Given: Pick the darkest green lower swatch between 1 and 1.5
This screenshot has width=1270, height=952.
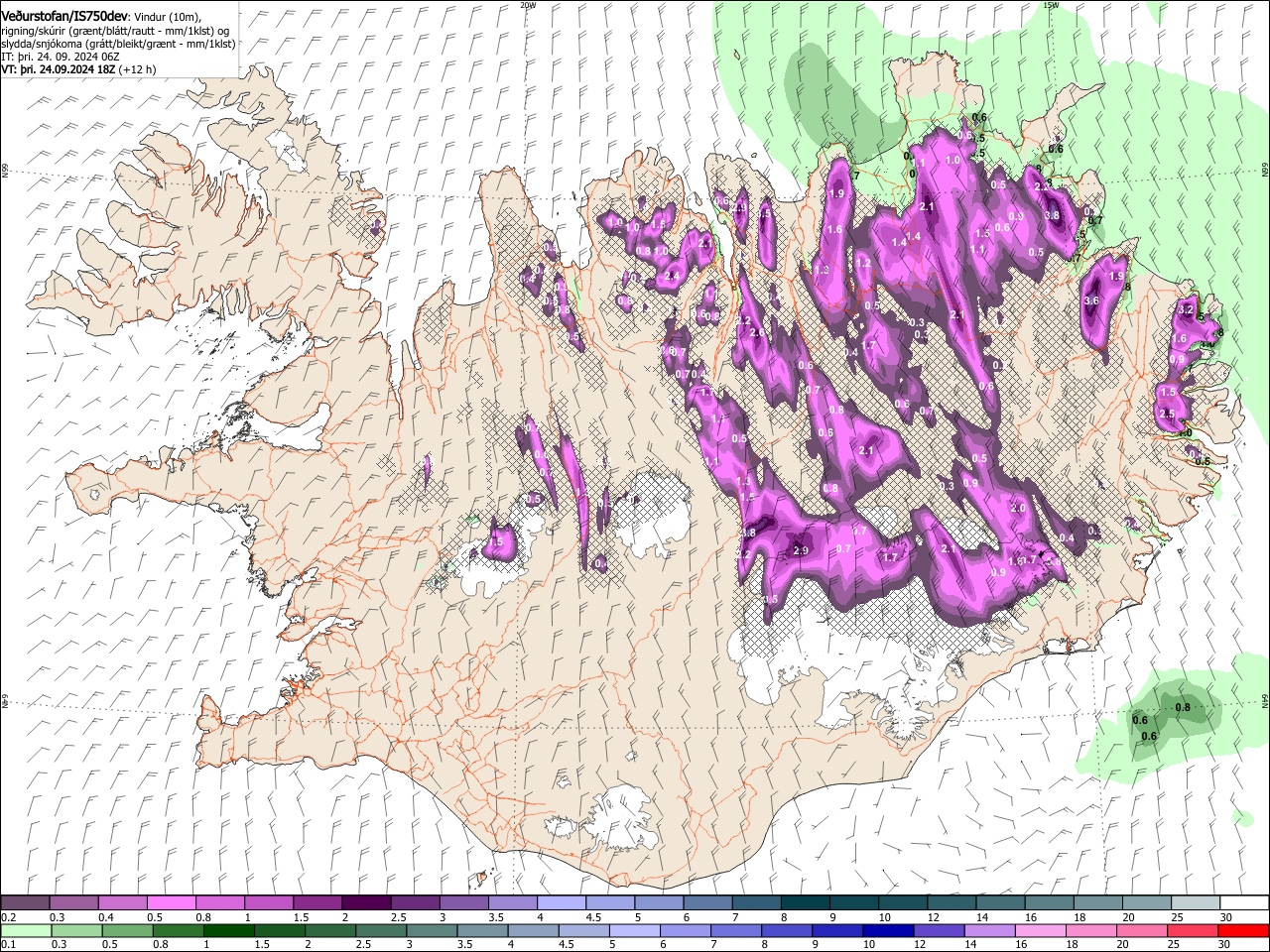Looking at the screenshot, I should coord(228,930).
